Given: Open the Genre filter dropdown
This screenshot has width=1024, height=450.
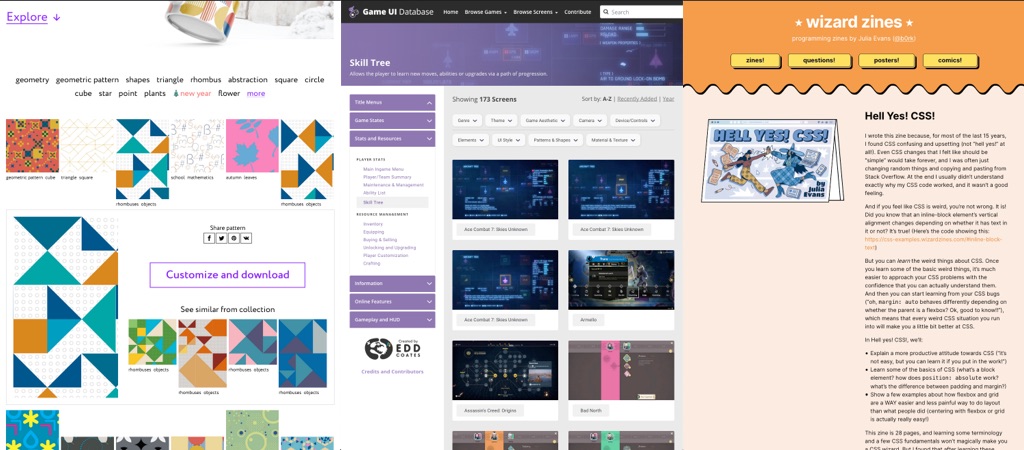Looking at the screenshot, I should pyautogui.click(x=466, y=120).
